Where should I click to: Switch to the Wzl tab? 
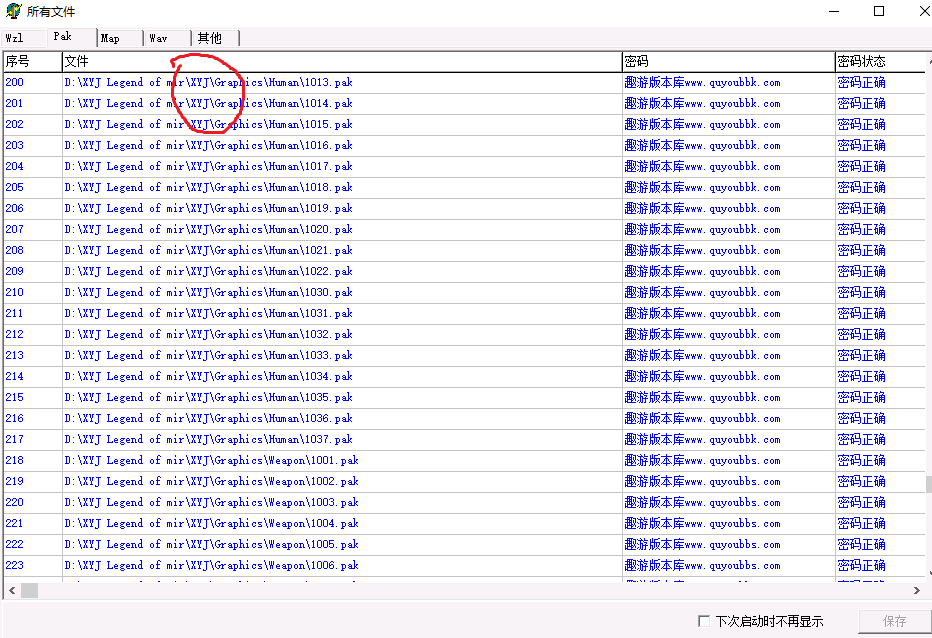pos(15,38)
